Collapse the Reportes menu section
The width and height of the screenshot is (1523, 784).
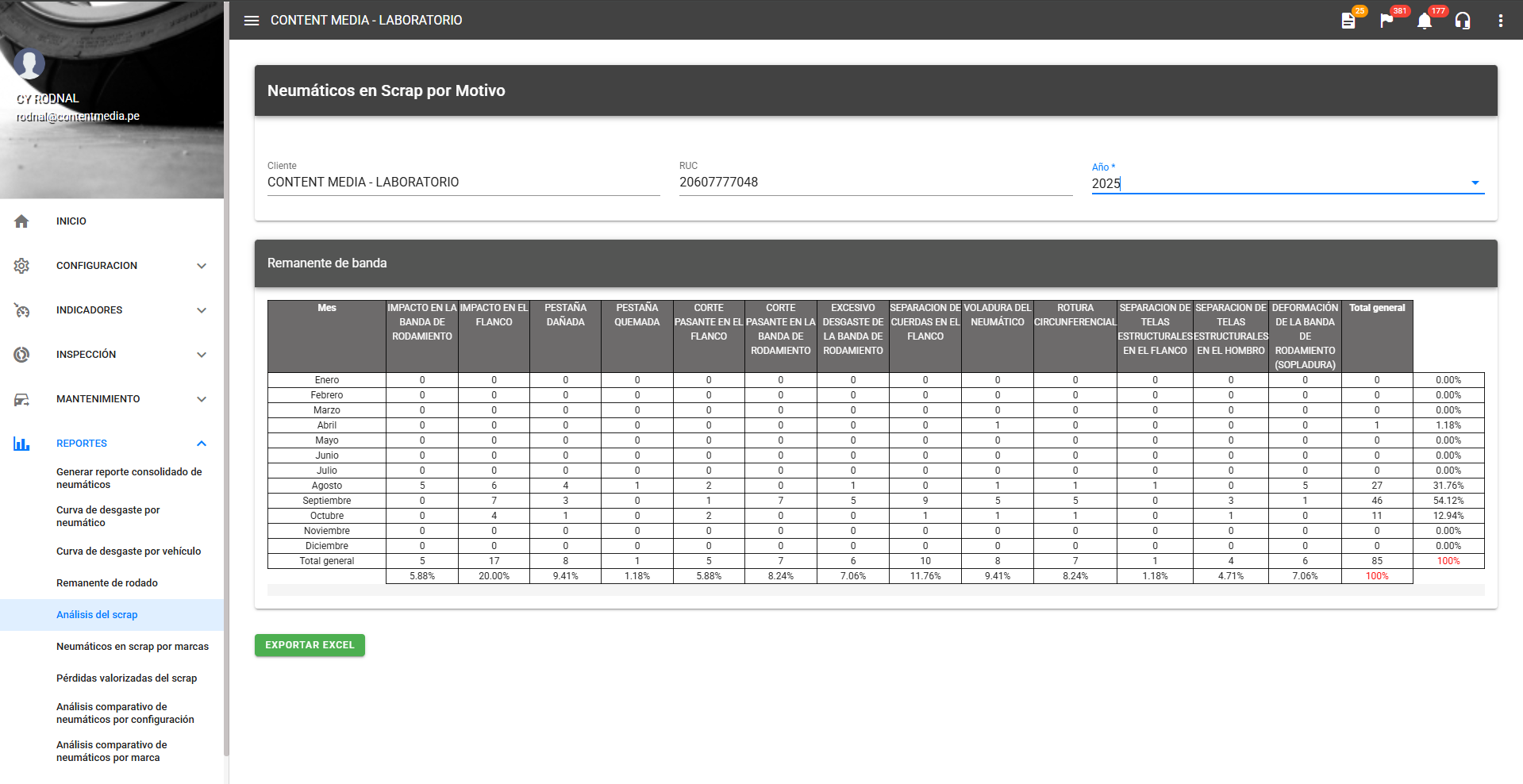(202, 444)
